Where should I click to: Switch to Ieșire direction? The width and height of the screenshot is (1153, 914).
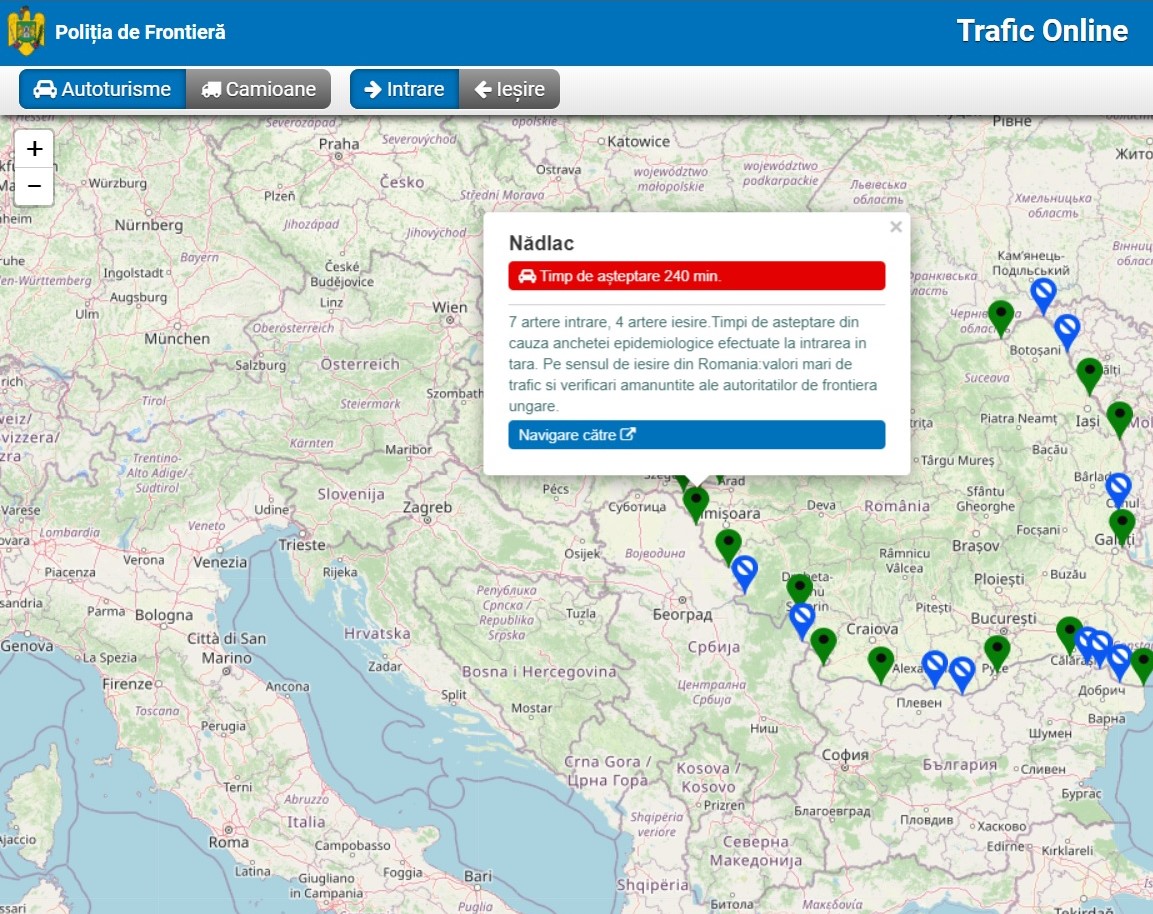click(x=509, y=89)
